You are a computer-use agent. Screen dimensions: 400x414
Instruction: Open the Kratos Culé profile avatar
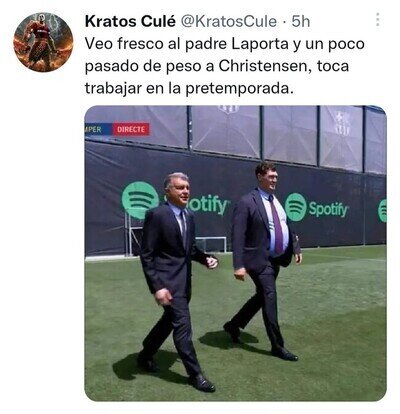(43, 42)
